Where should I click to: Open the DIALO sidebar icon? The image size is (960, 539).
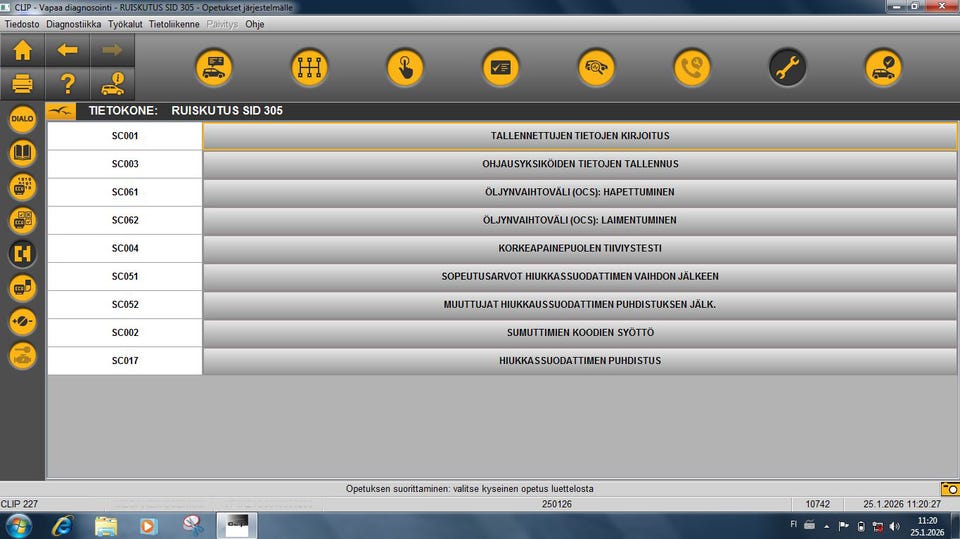[22, 119]
